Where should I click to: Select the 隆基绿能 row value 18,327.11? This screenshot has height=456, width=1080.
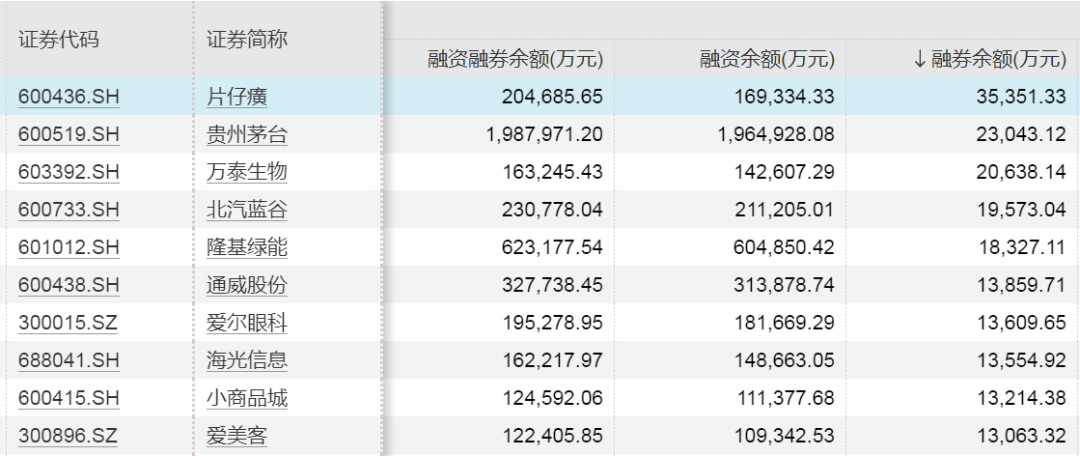pos(1021,247)
